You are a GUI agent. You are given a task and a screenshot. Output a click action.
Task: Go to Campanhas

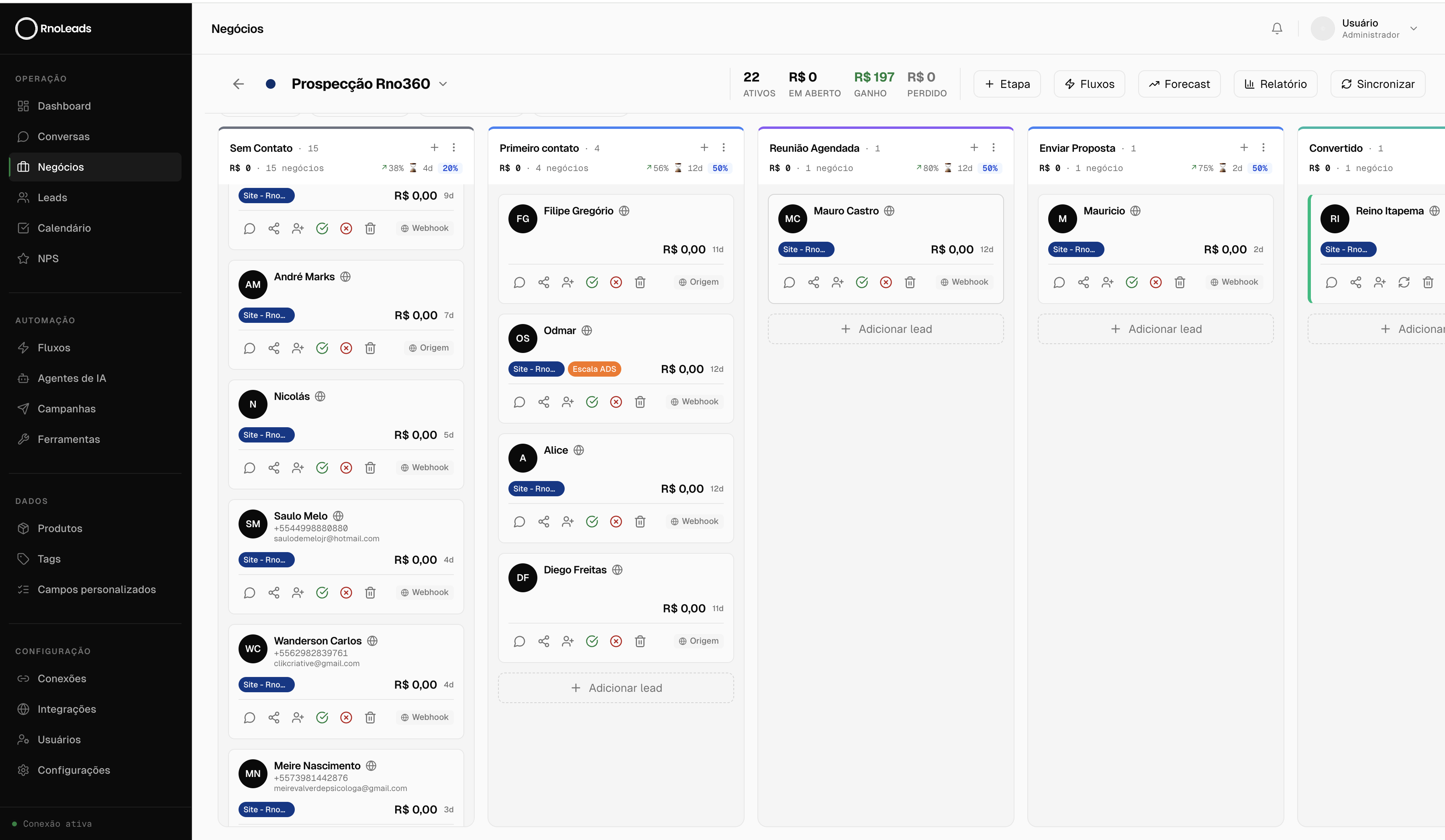point(95,408)
